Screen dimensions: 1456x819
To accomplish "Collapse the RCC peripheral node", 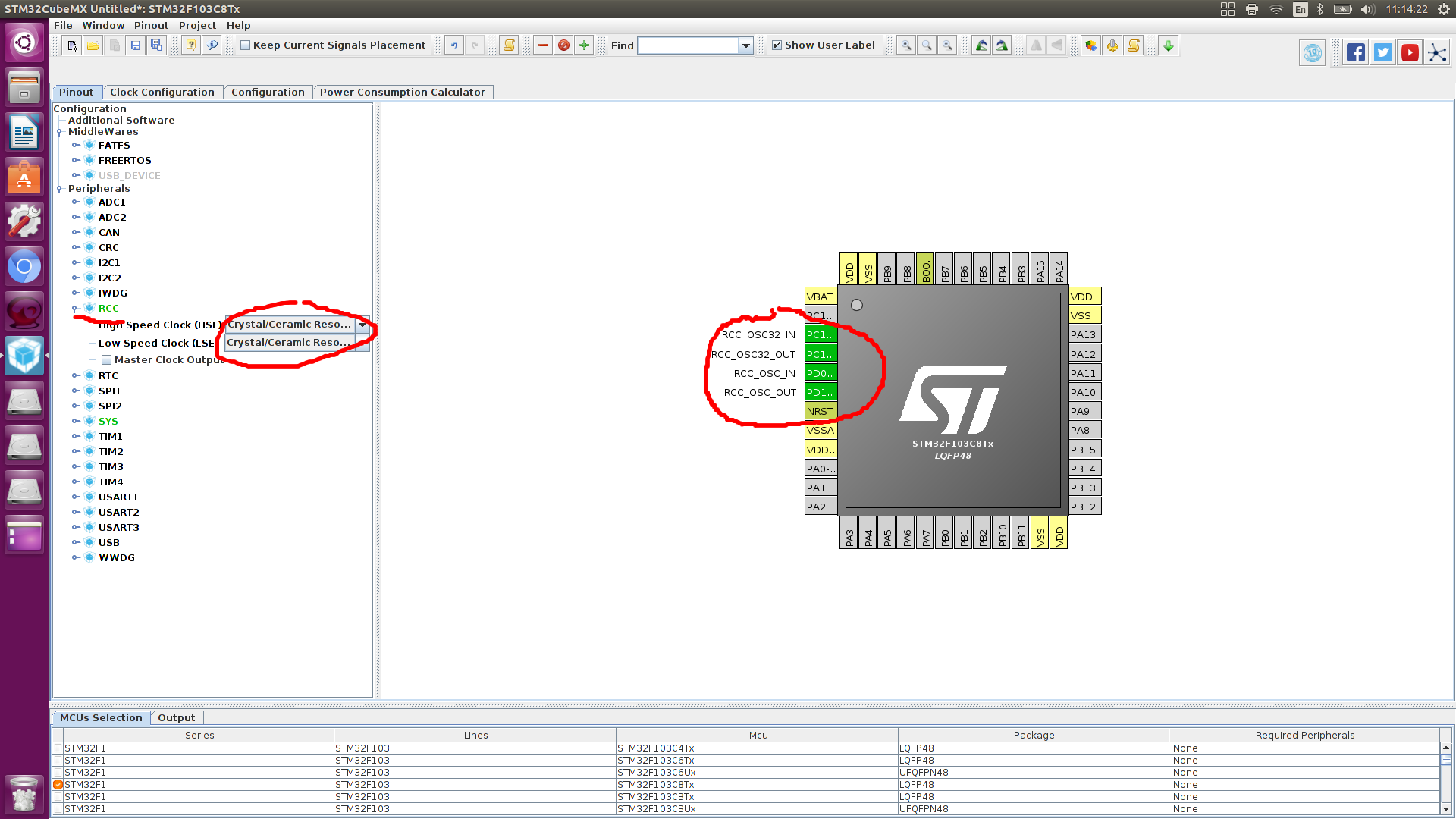I will click(75, 309).
